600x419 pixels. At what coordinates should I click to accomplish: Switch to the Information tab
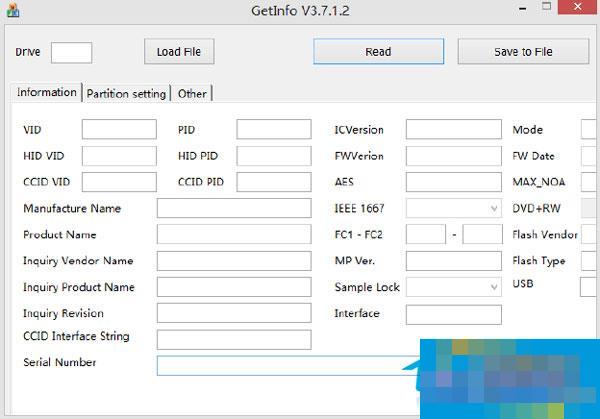[x=47, y=92]
